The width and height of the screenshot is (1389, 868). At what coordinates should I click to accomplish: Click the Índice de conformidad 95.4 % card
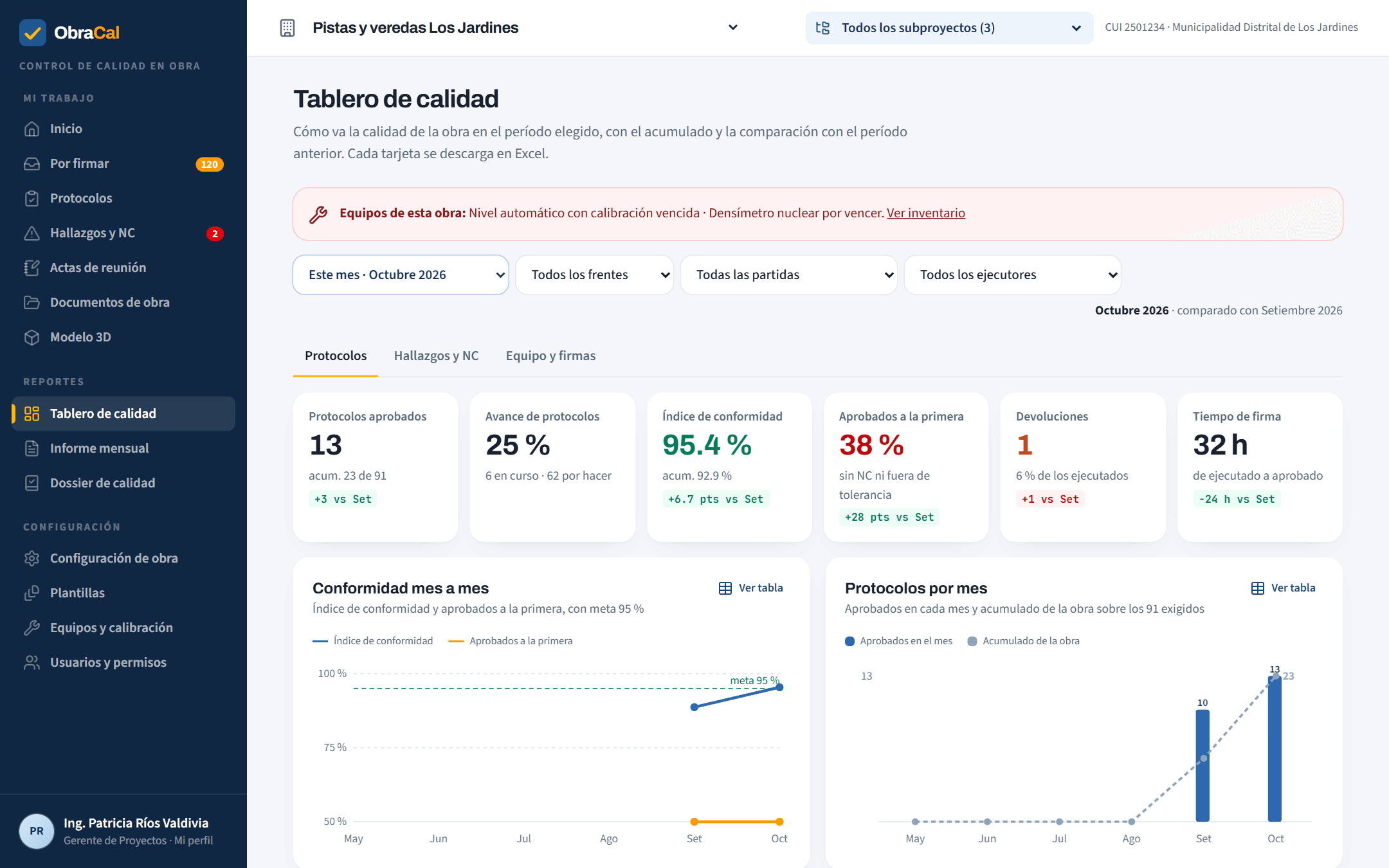point(729,467)
